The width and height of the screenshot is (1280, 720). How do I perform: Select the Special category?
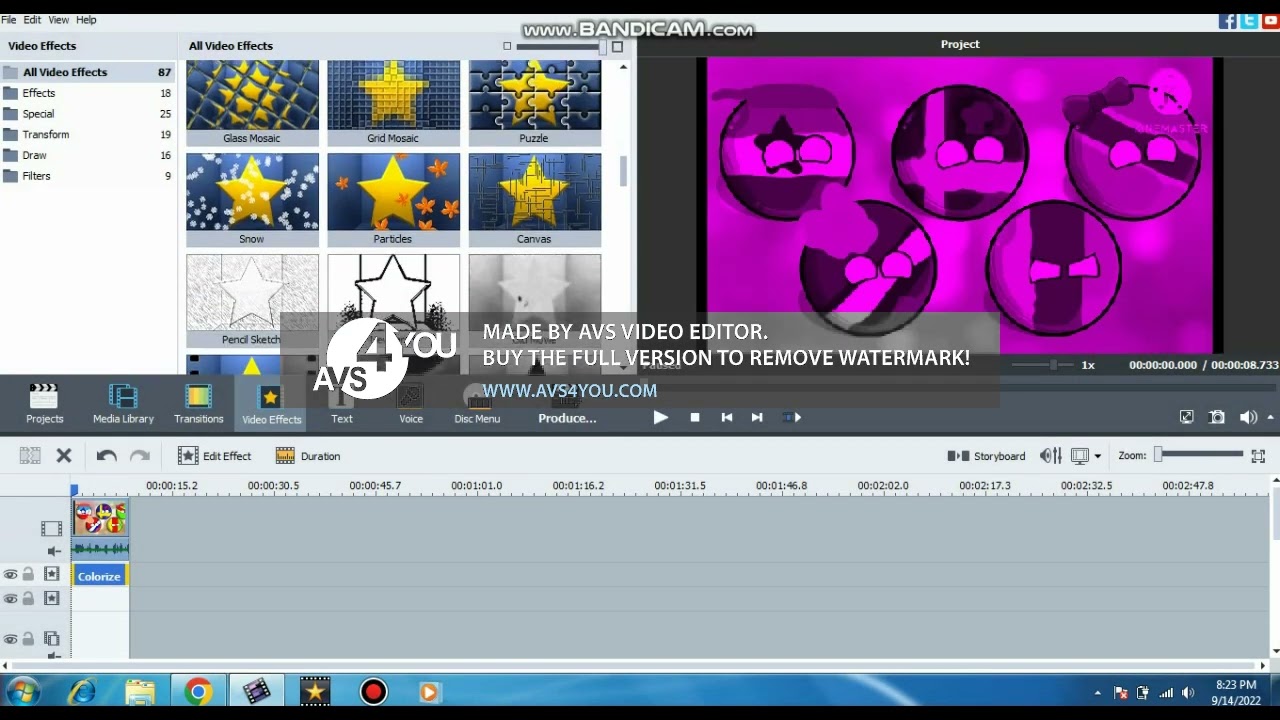88,114
